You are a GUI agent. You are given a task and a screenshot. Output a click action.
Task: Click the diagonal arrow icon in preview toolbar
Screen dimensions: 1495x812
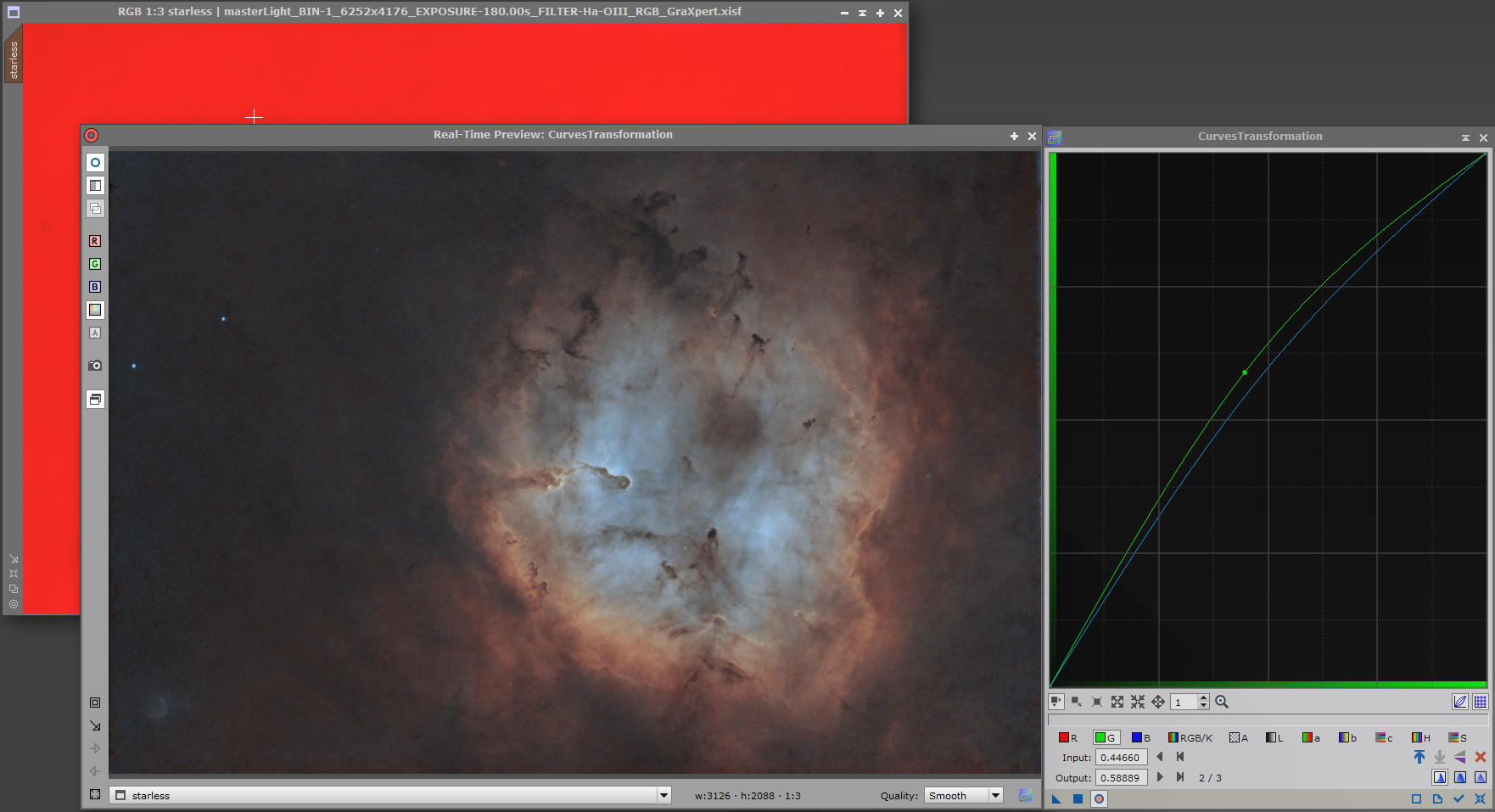[x=95, y=725]
